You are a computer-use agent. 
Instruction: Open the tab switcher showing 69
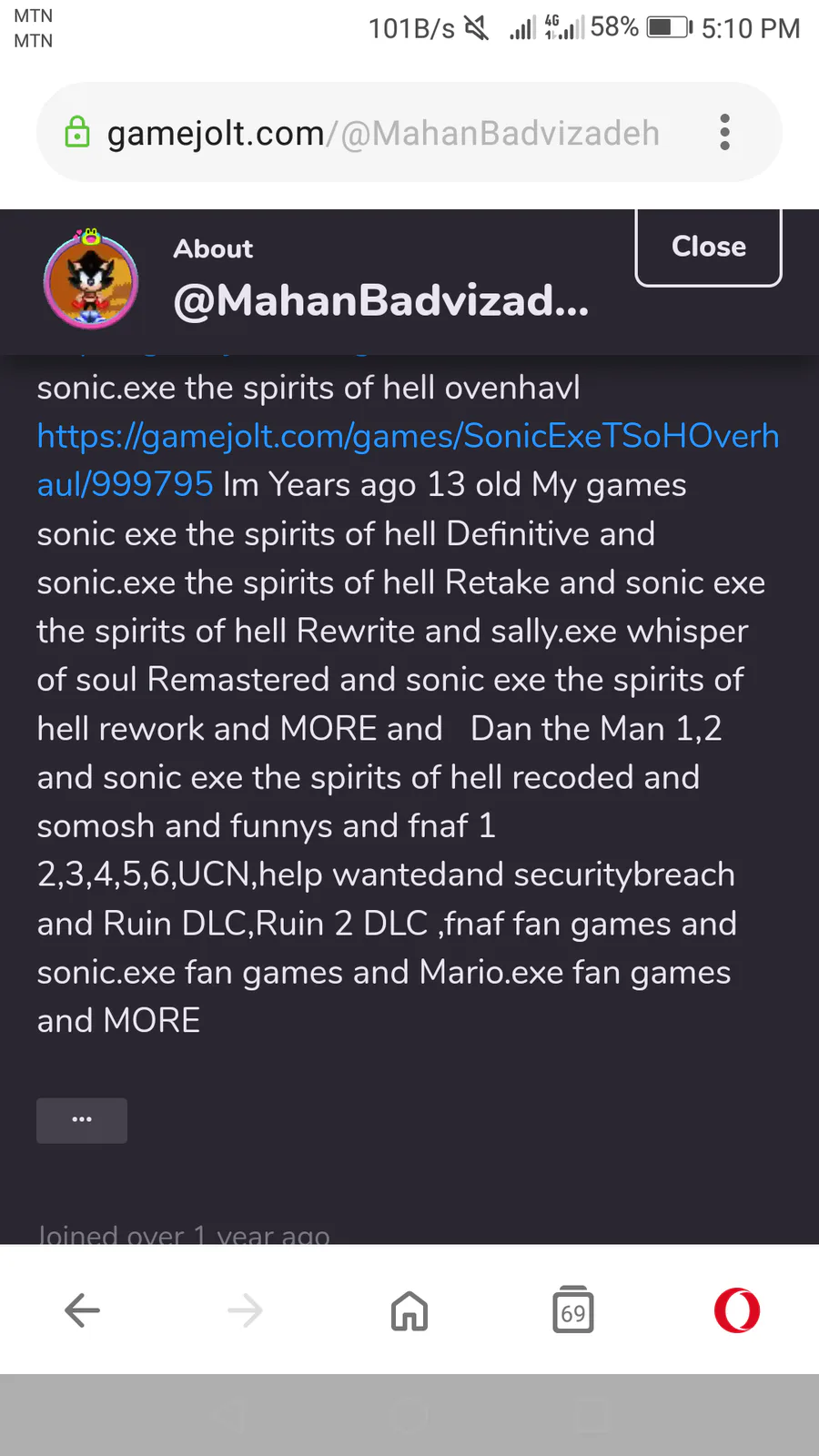[x=573, y=1310]
